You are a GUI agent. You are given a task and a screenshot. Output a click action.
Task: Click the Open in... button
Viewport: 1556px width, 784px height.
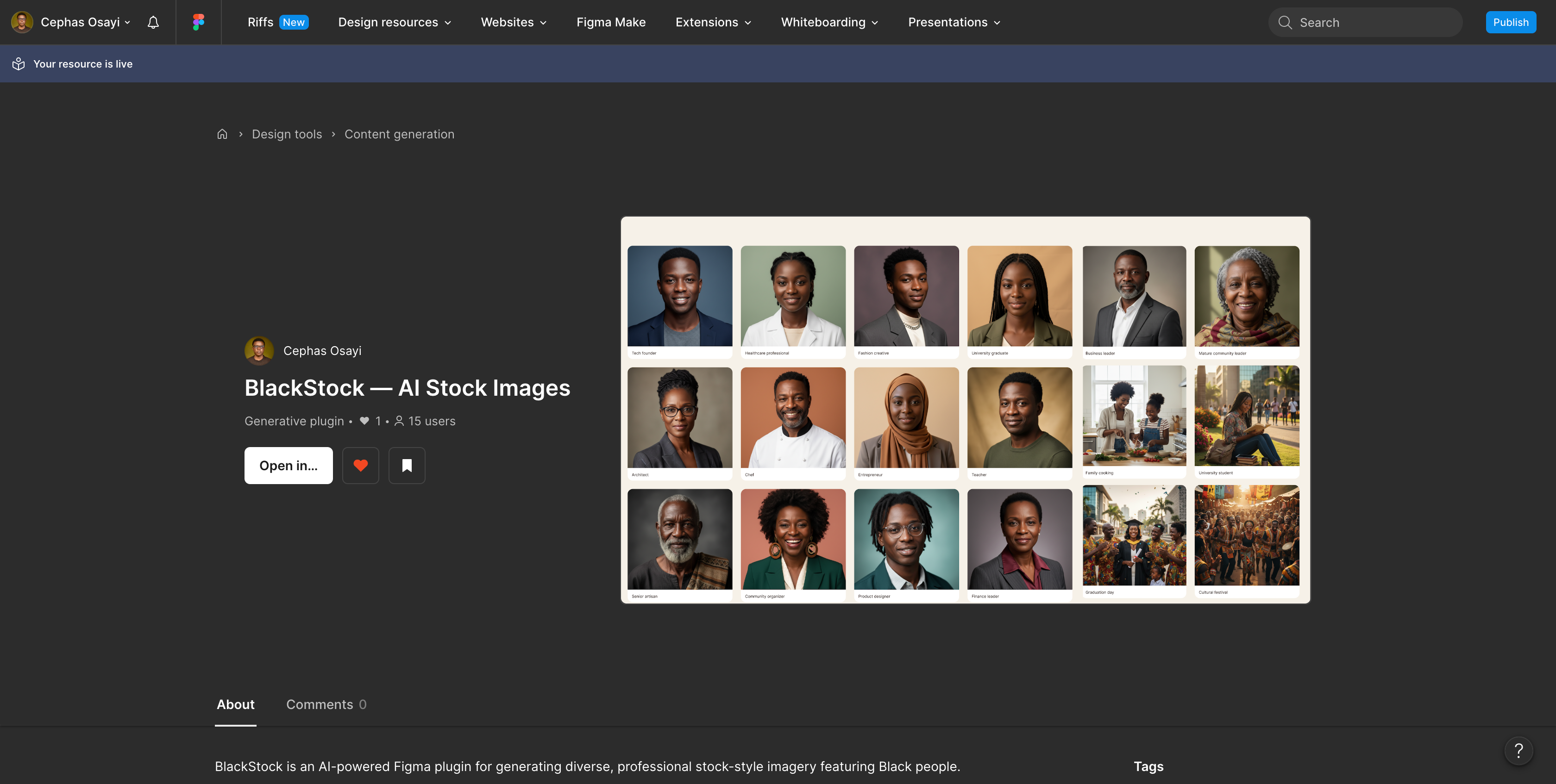[288, 465]
